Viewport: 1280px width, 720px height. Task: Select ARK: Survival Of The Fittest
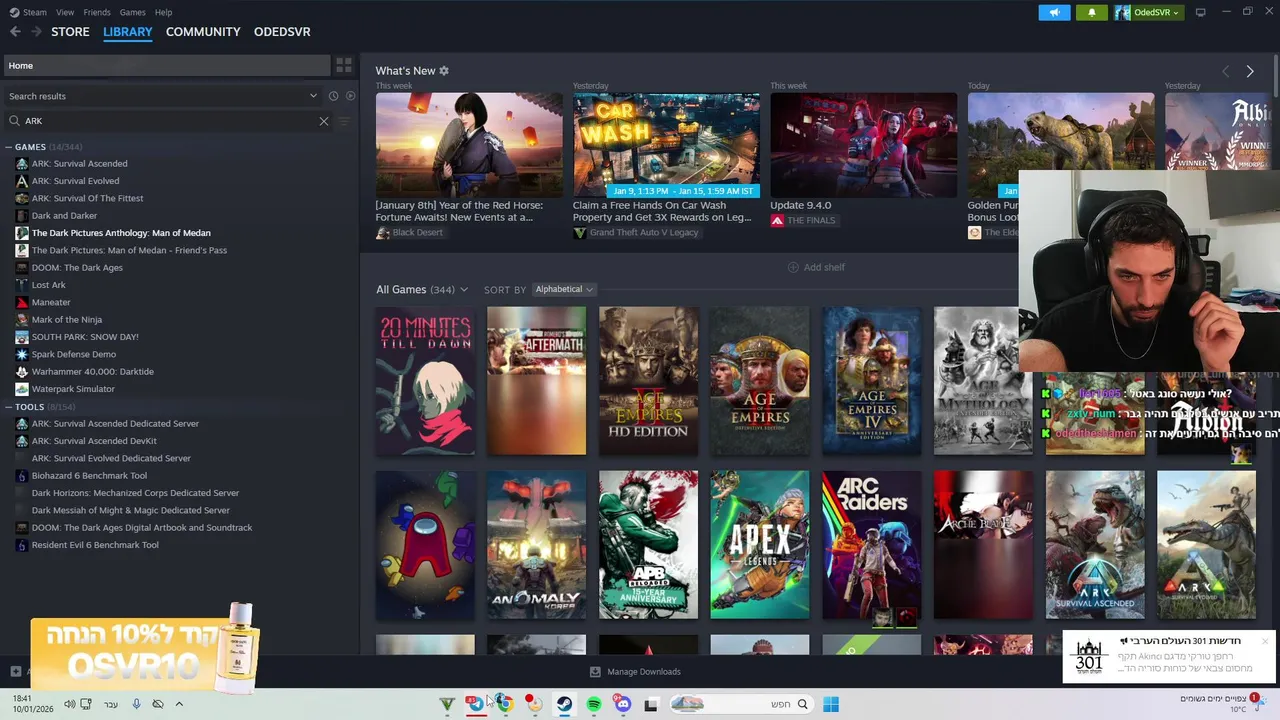[x=87, y=198]
